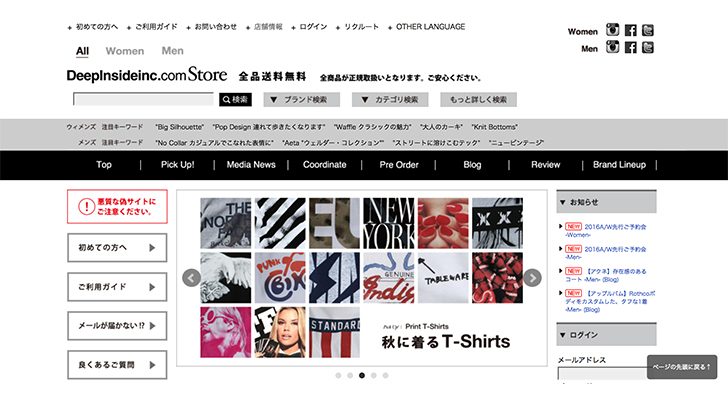Click the メールが届かない!? button
This screenshot has height=400, width=728.
click(117, 326)
